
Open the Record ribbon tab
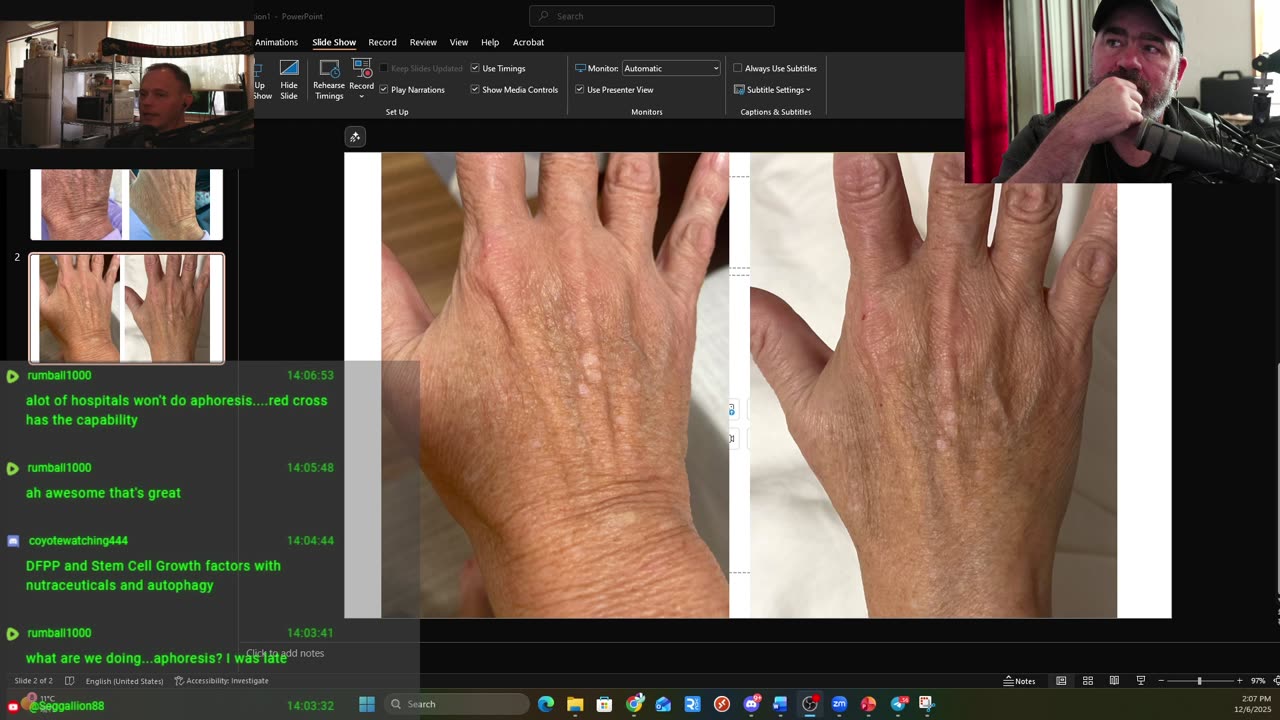(x=382, y=42)
